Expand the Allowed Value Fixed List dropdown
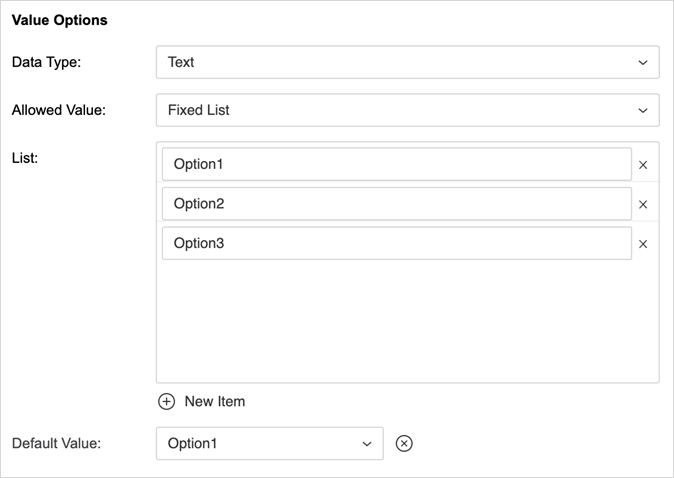Screen dimensions: 674x478 click(407, 110)
